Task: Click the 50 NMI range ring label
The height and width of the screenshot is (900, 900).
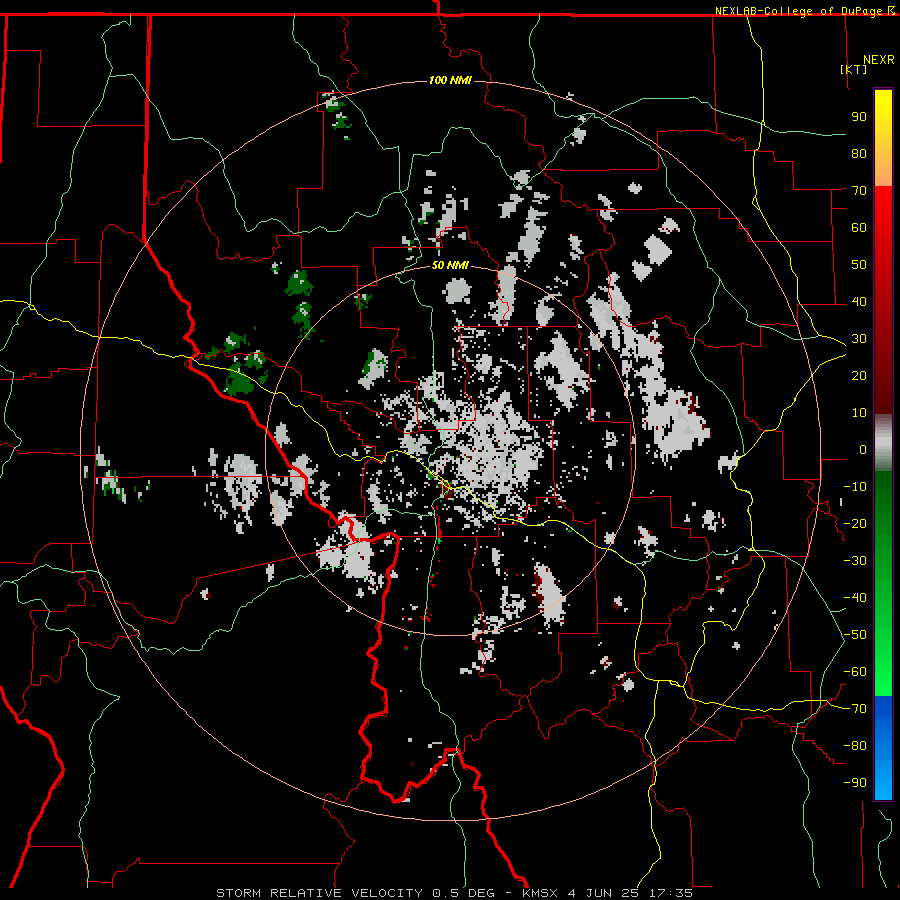Action: coord(450,265)
